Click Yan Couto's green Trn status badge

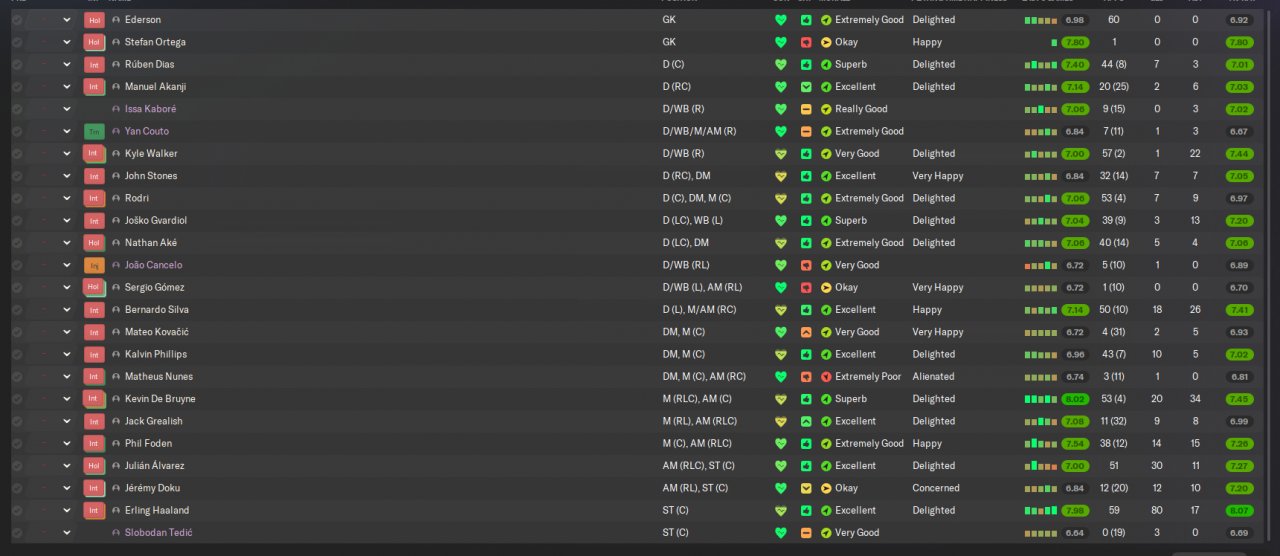coord(94,131)
